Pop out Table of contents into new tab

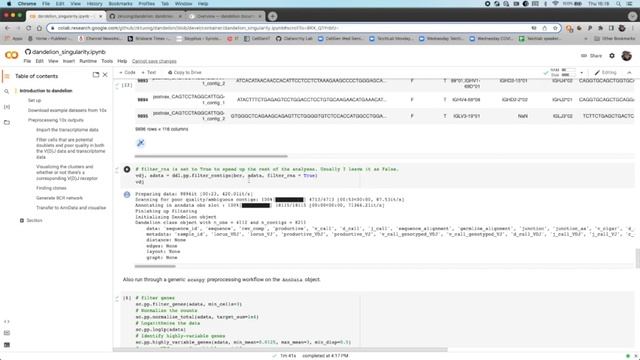96,75
